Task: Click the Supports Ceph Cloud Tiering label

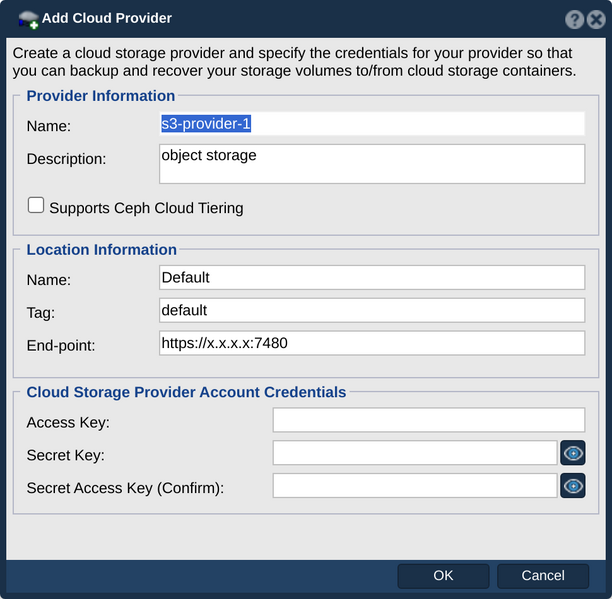Action: coord(146,208)
